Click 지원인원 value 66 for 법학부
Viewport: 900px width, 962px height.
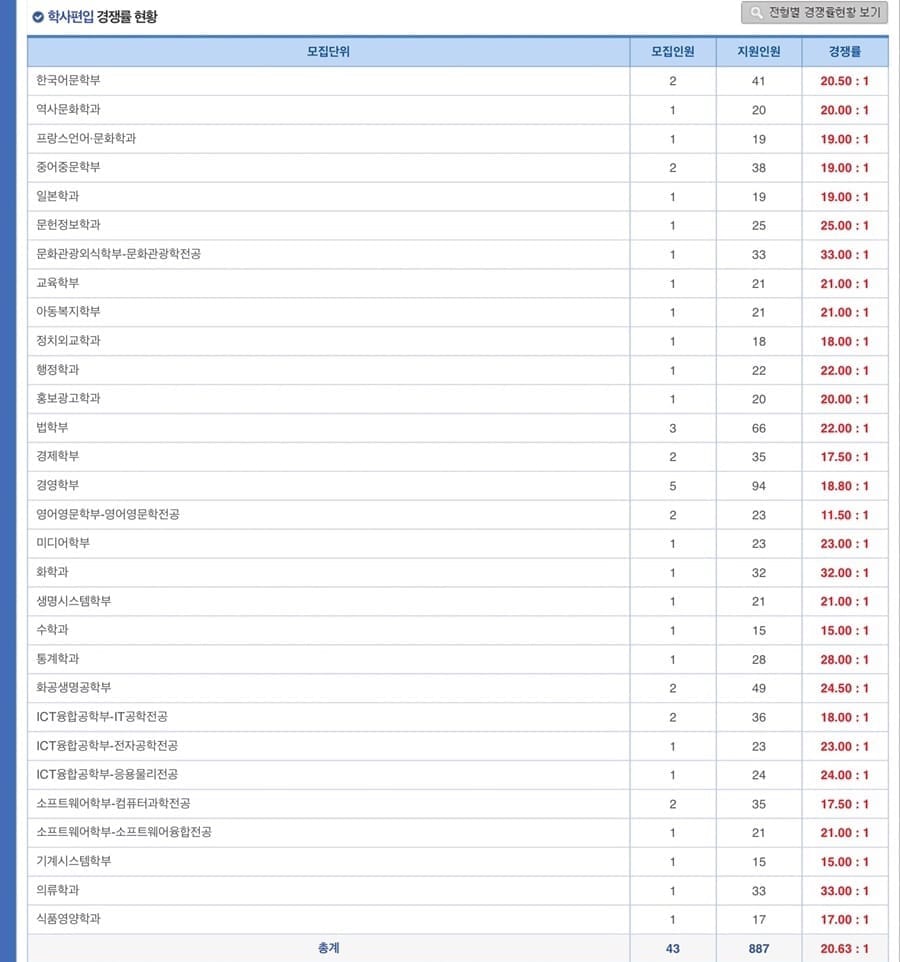coord(758,428)
